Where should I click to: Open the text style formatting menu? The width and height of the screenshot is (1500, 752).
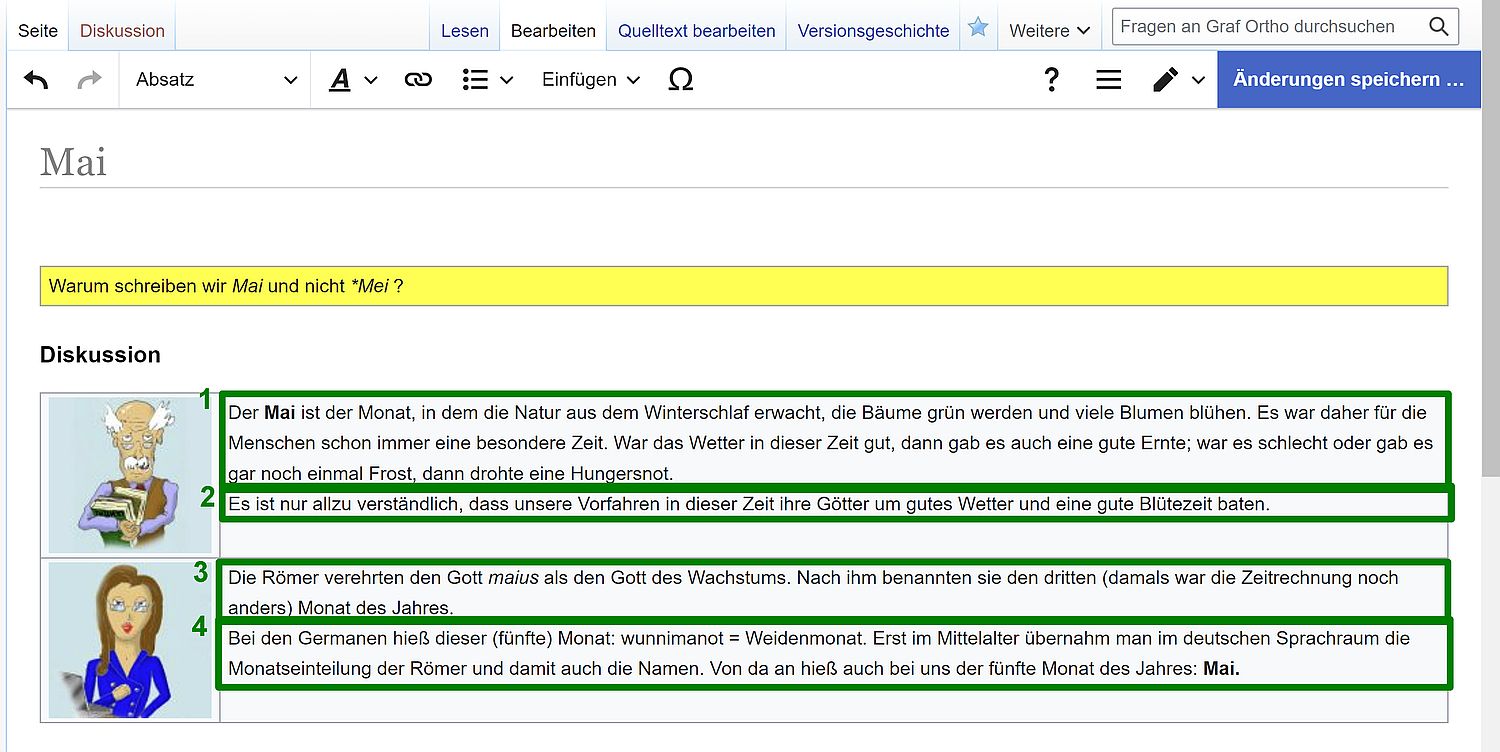(x=352, y=80)
